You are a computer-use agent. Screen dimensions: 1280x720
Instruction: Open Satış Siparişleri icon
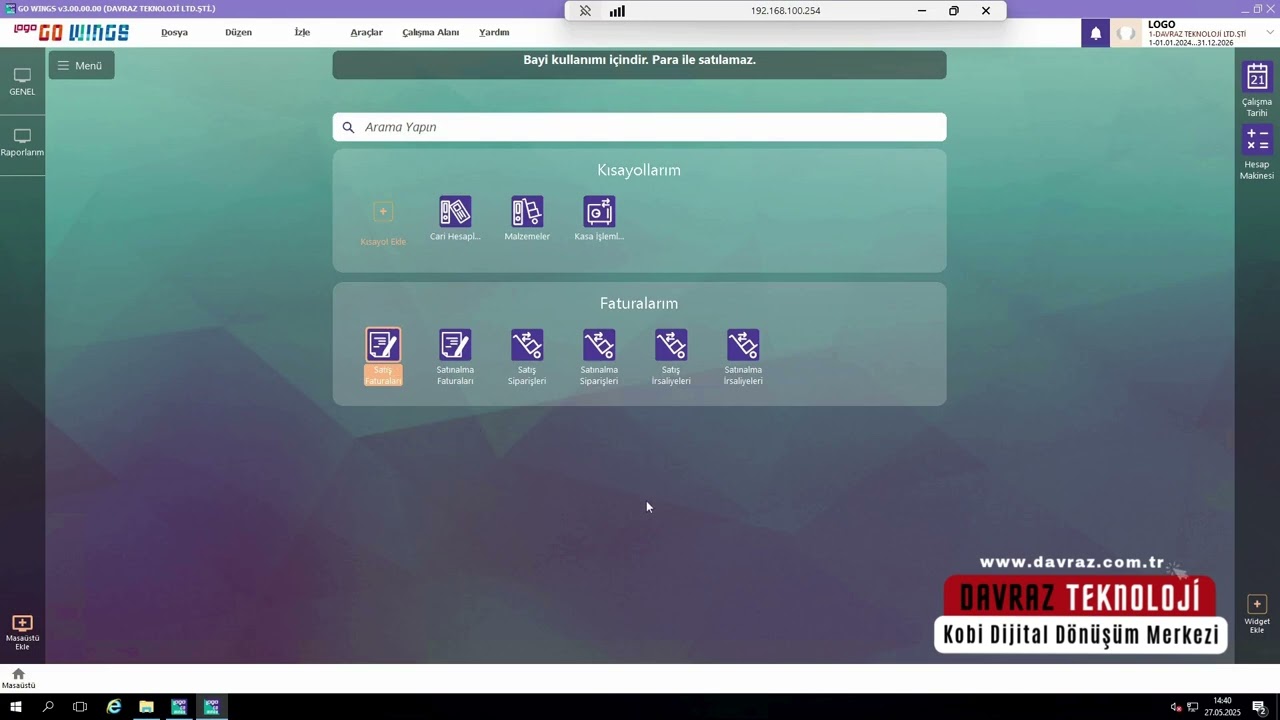[527, 345]
